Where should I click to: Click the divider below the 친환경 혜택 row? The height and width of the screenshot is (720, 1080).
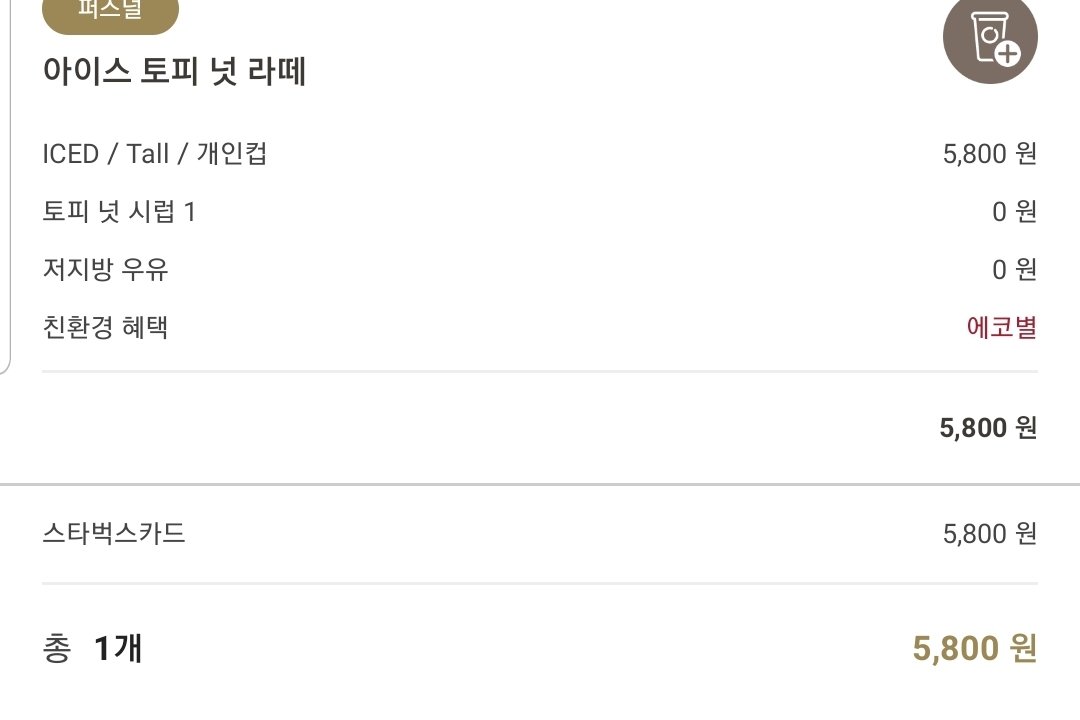[x=540, y=371]
